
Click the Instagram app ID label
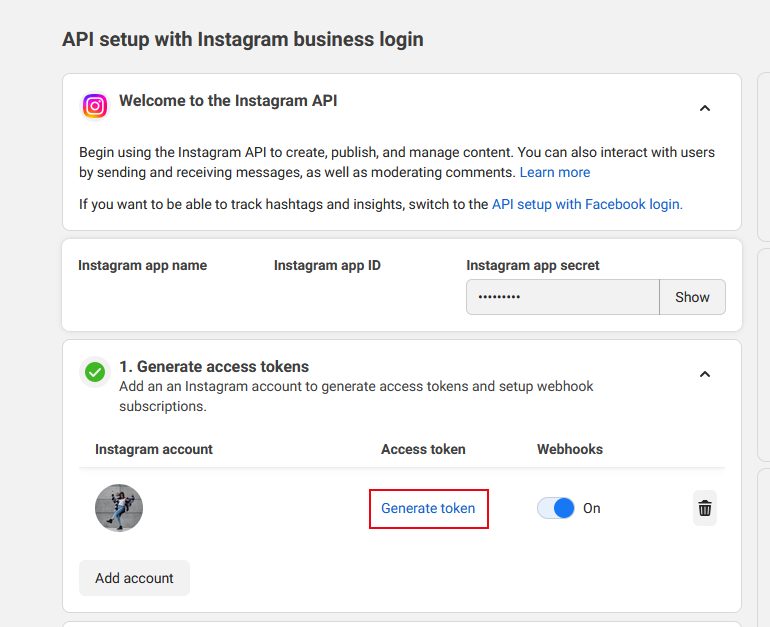tap(327, 266)
